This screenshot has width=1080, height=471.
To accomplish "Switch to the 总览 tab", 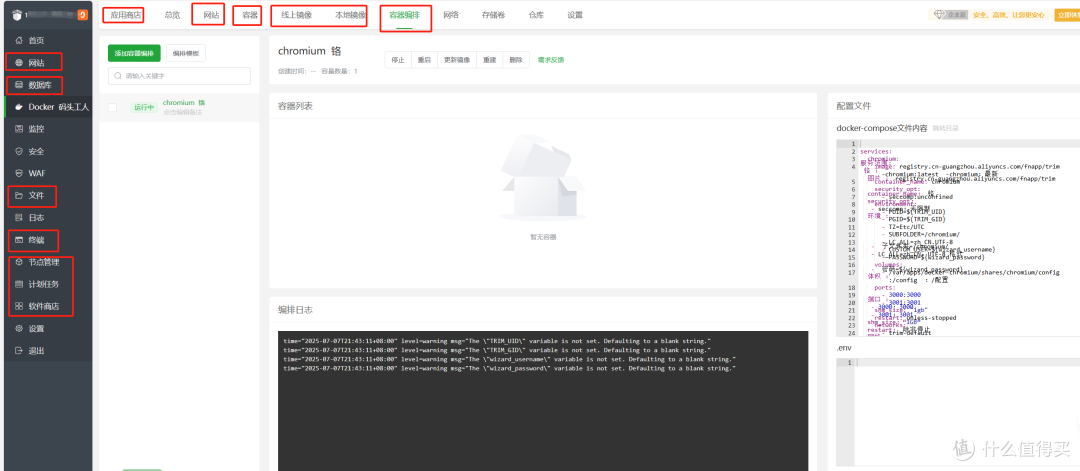I will click(x=172, y=14).
